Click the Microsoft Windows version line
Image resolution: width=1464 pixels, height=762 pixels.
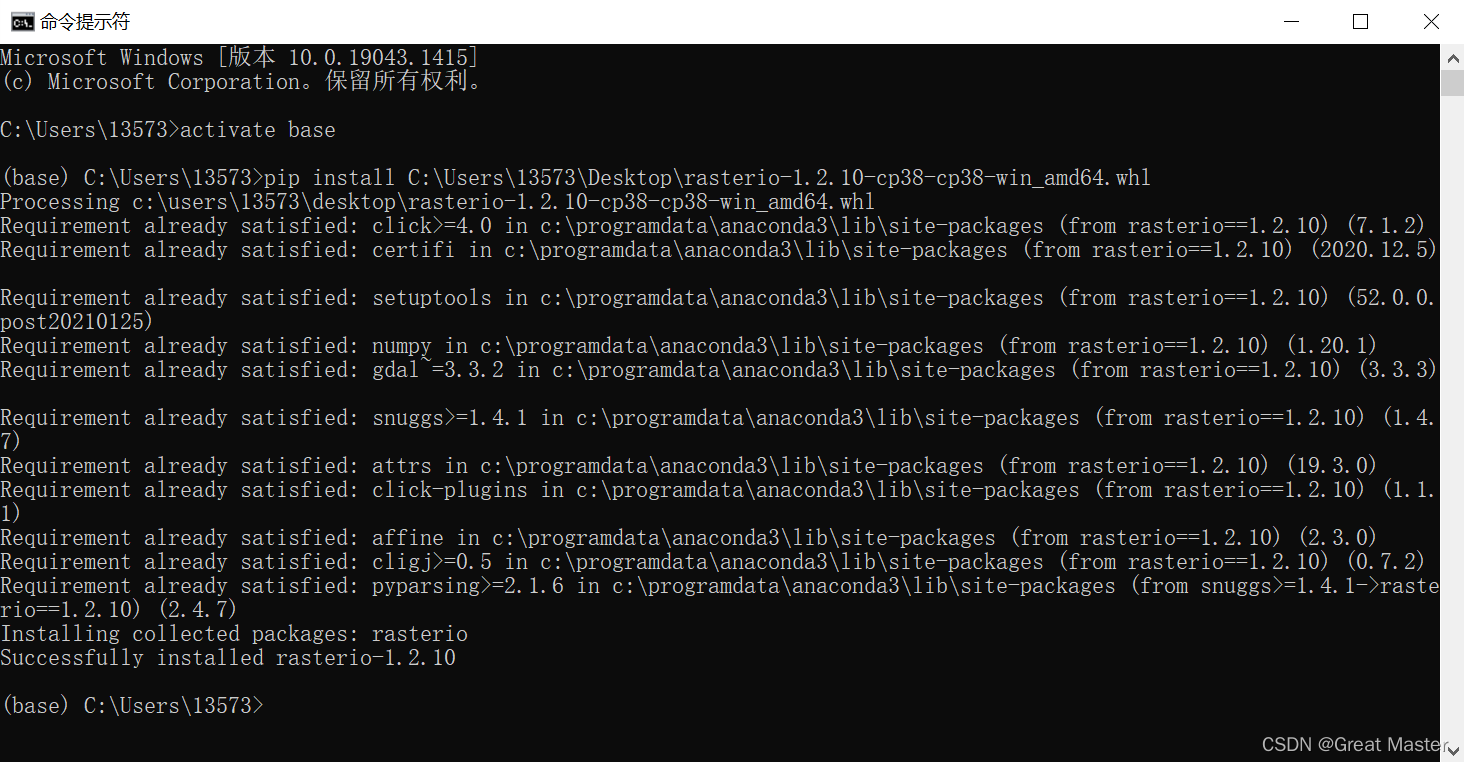pos(240,57)
